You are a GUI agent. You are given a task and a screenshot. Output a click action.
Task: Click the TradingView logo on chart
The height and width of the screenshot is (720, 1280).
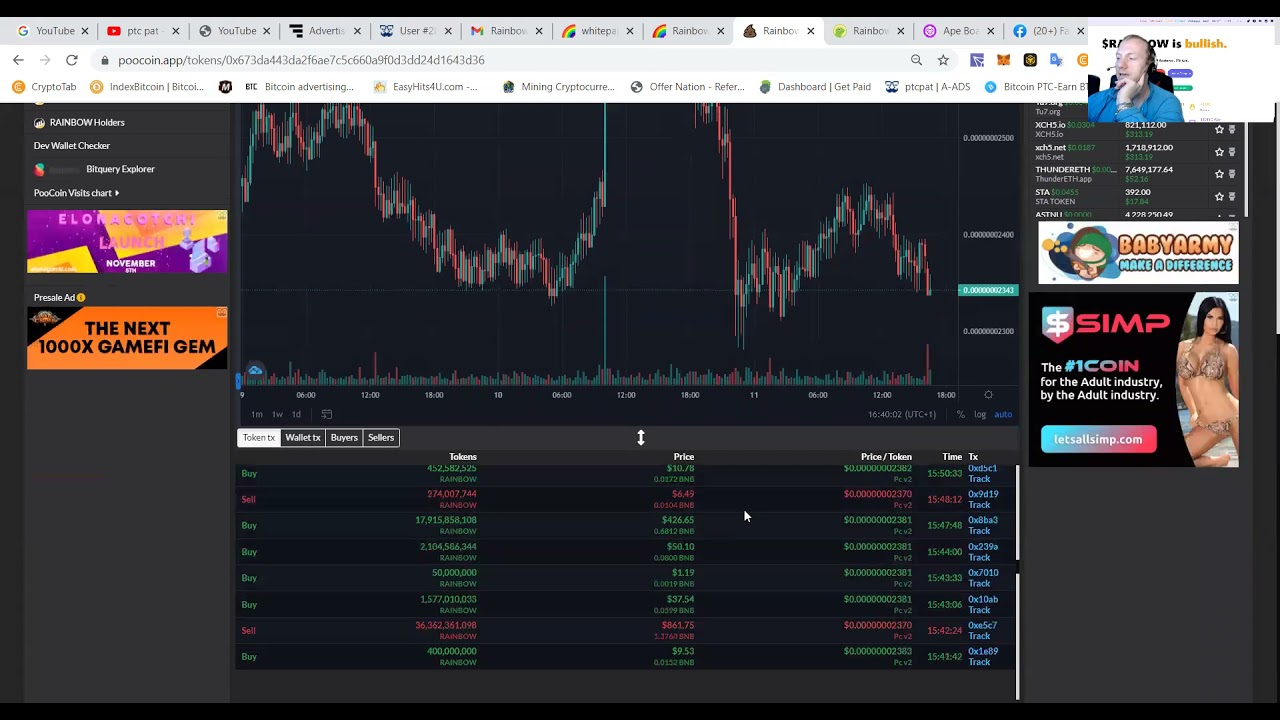[x=255, y=371]
